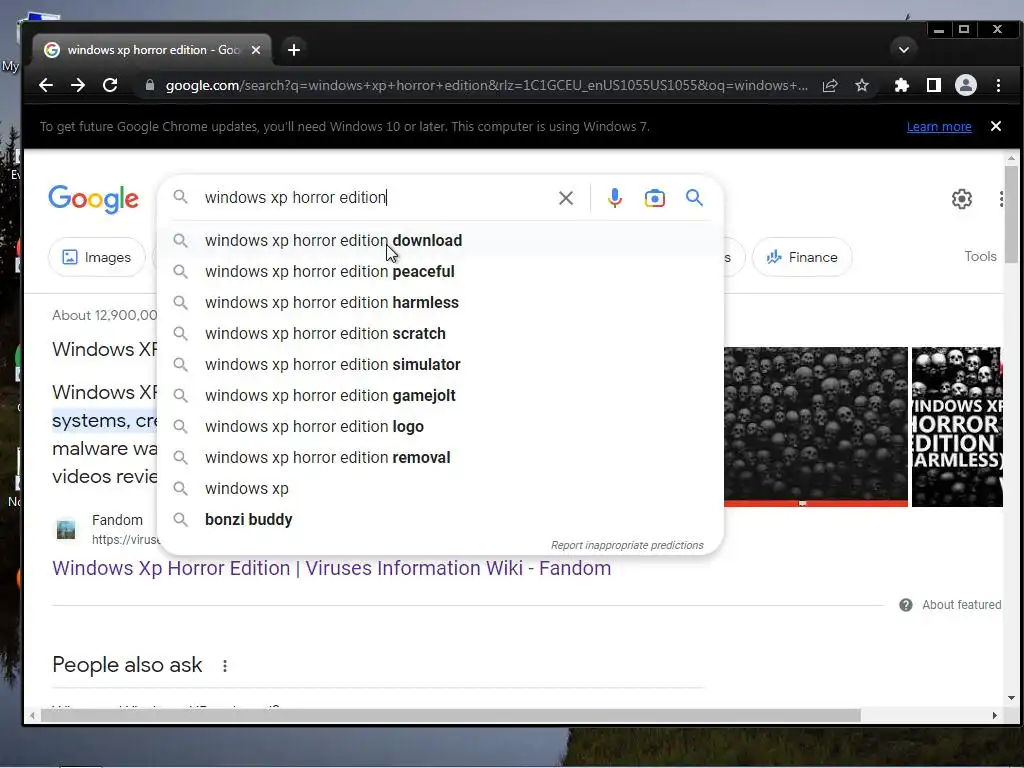Select suggestion 'windows xp horror edition removal'
Image resolution: width=1024 pixels, height=768 pixels.
pos(441,458)
